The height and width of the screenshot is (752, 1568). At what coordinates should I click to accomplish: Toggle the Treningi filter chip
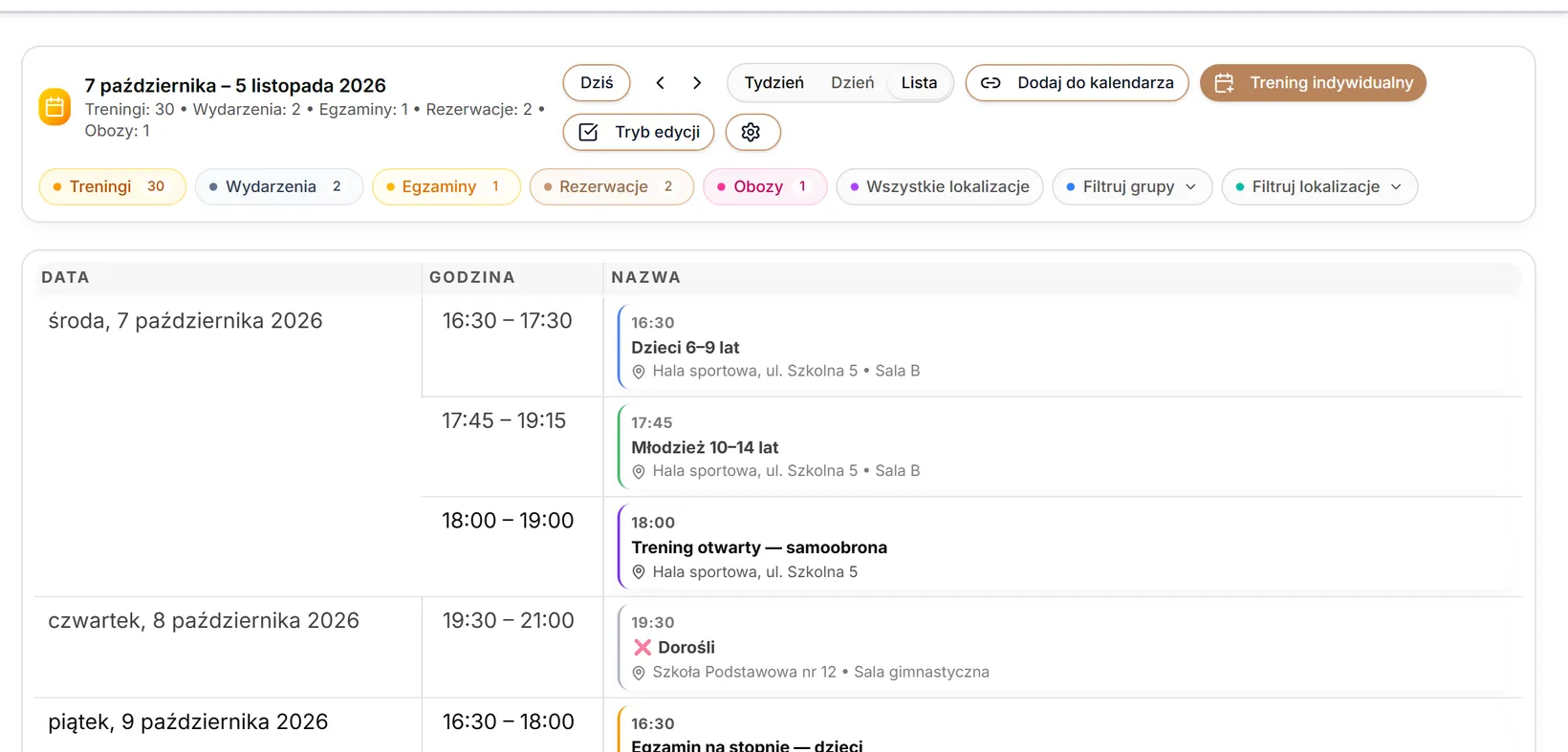point(112,186)
